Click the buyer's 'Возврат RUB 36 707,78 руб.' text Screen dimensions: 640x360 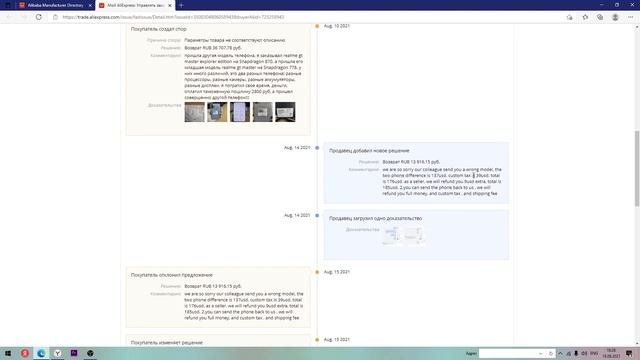tap(213, 48)
